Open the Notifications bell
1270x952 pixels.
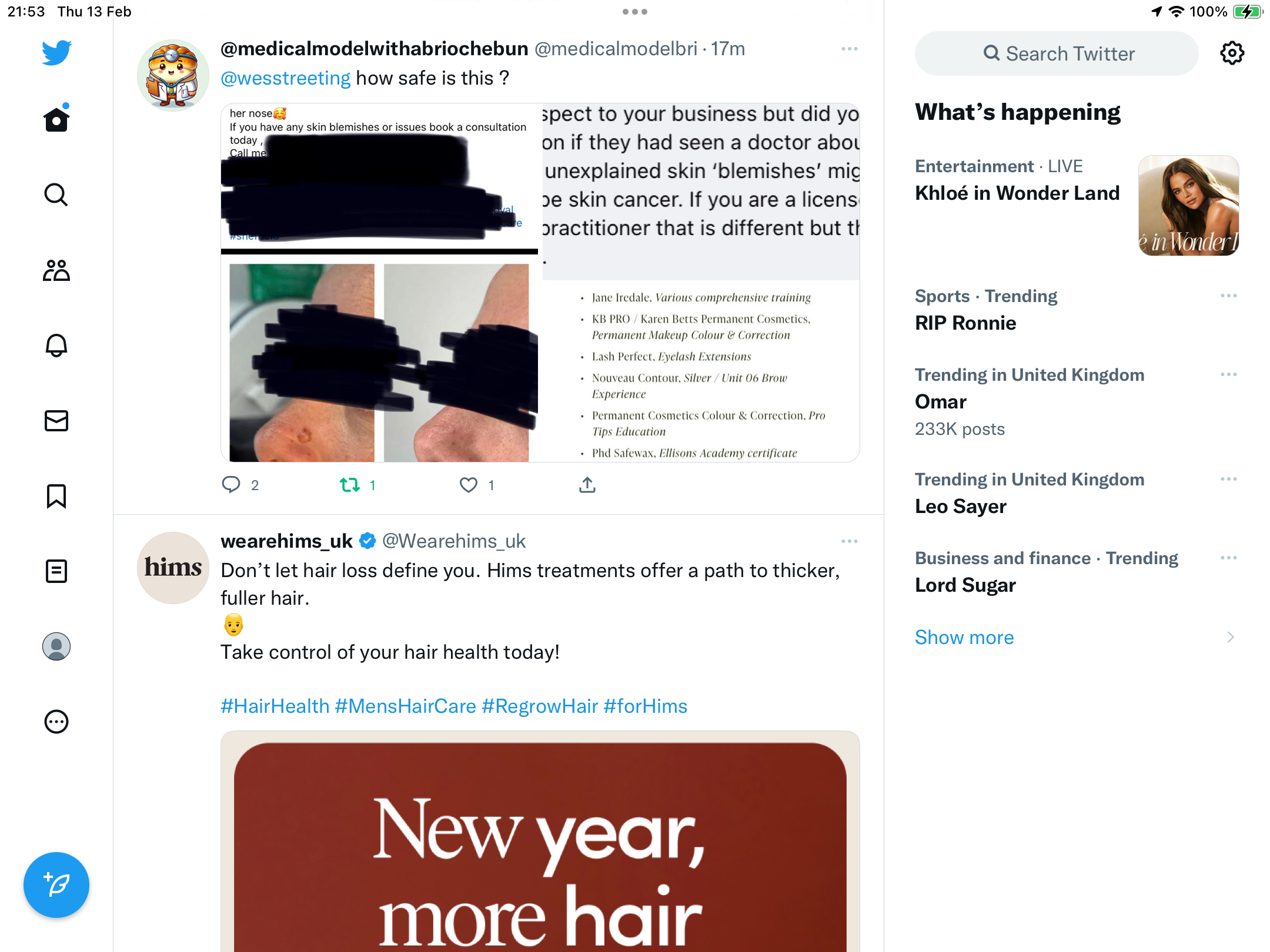click(x=56, y=346)
